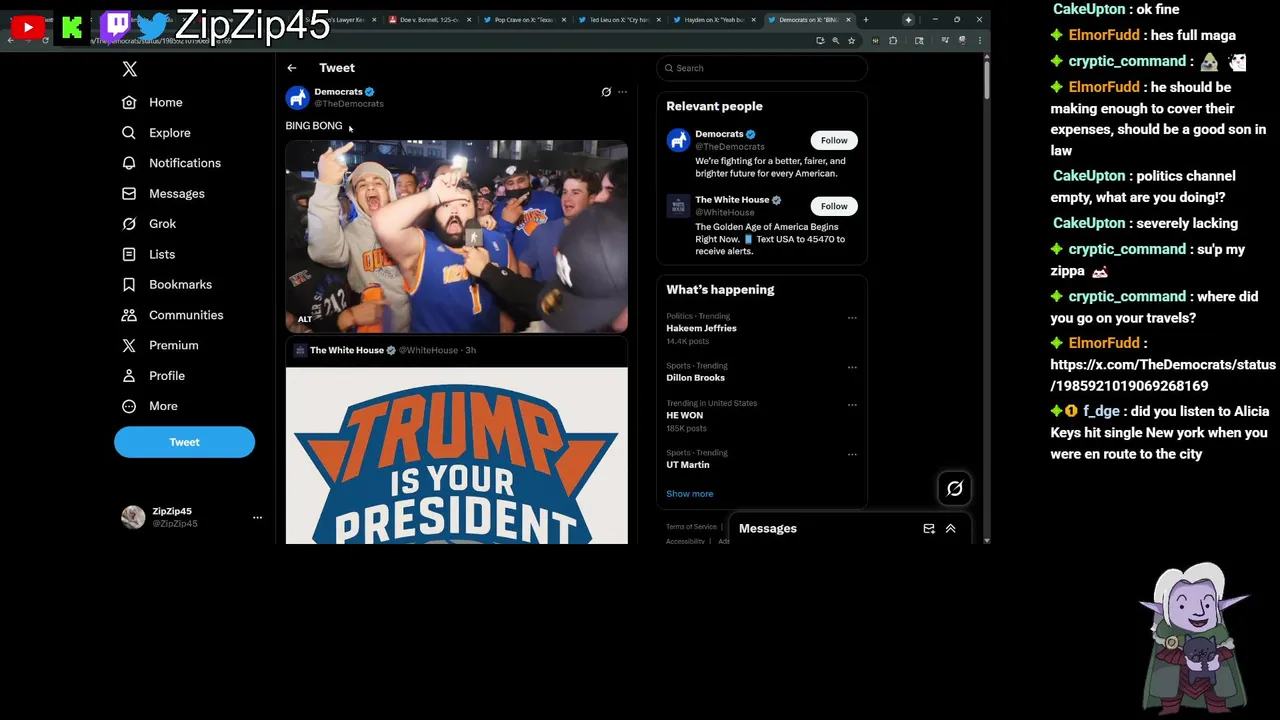Click the page vertical scrollbar

[986, 80]
